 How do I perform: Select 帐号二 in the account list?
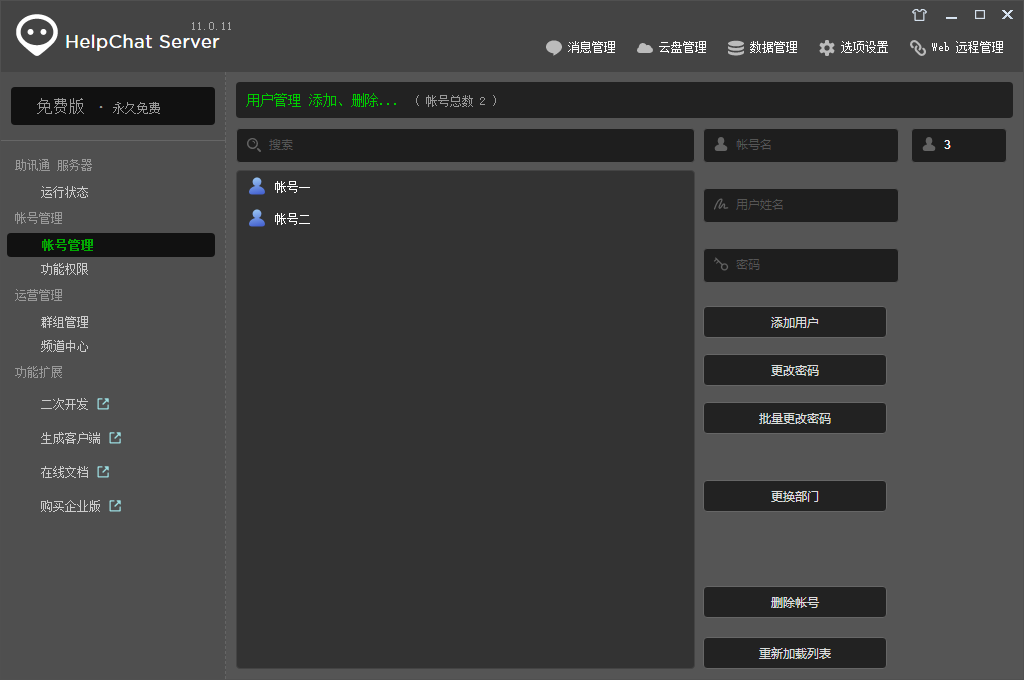pos(291,218)
